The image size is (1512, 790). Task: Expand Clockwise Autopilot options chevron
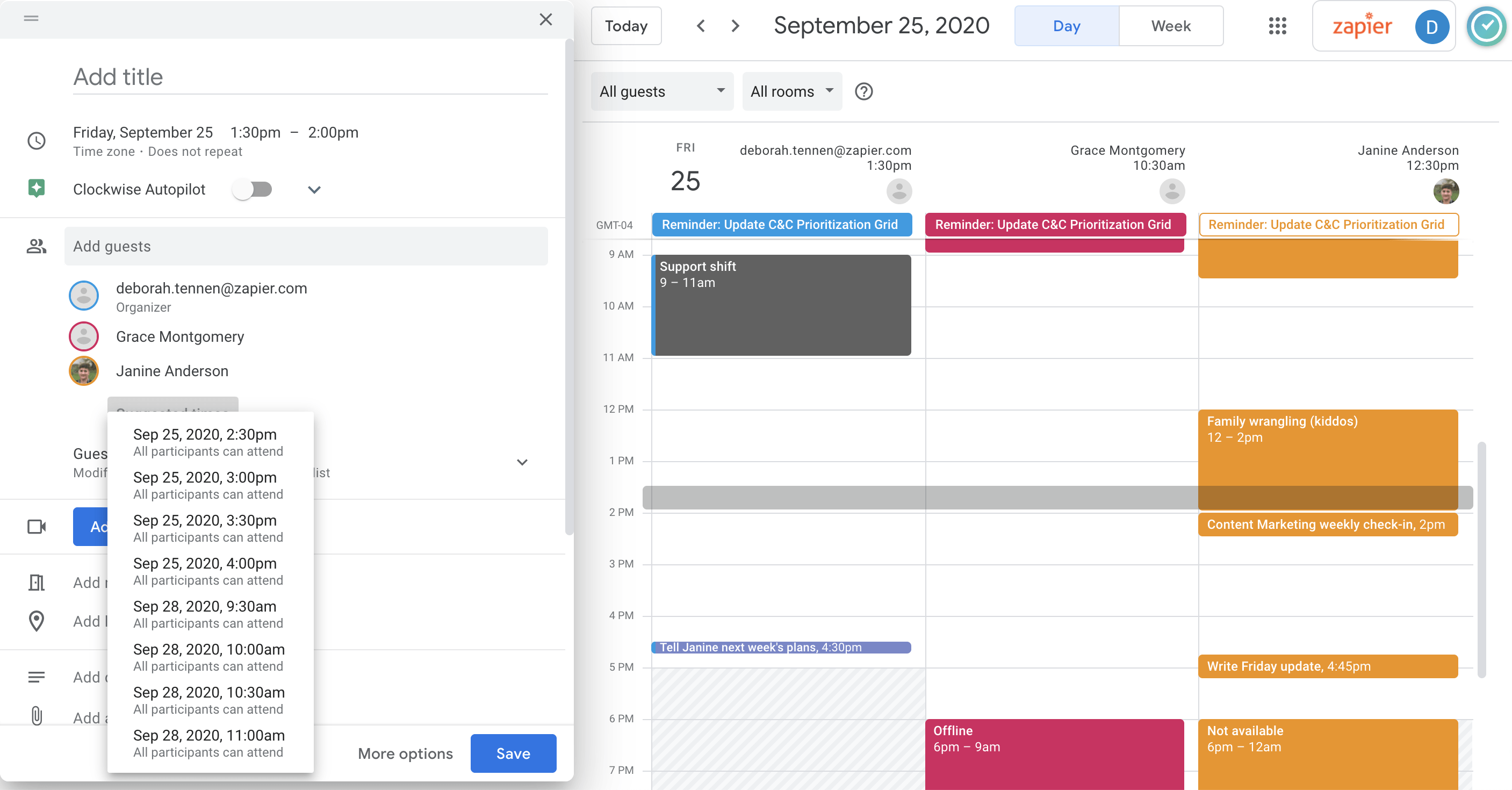[315, 190]
